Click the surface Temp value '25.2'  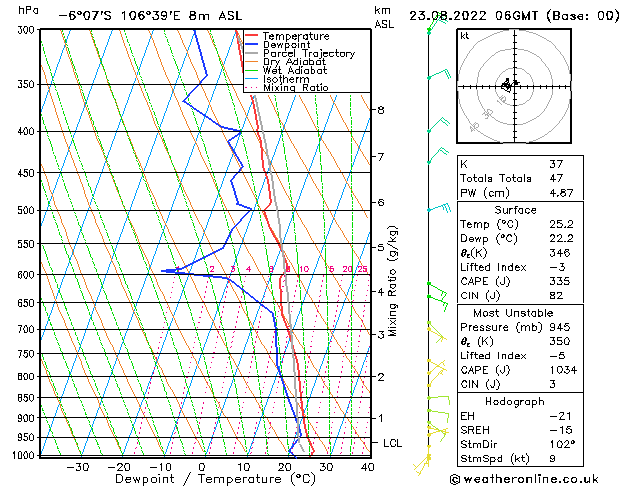(561, 224)
